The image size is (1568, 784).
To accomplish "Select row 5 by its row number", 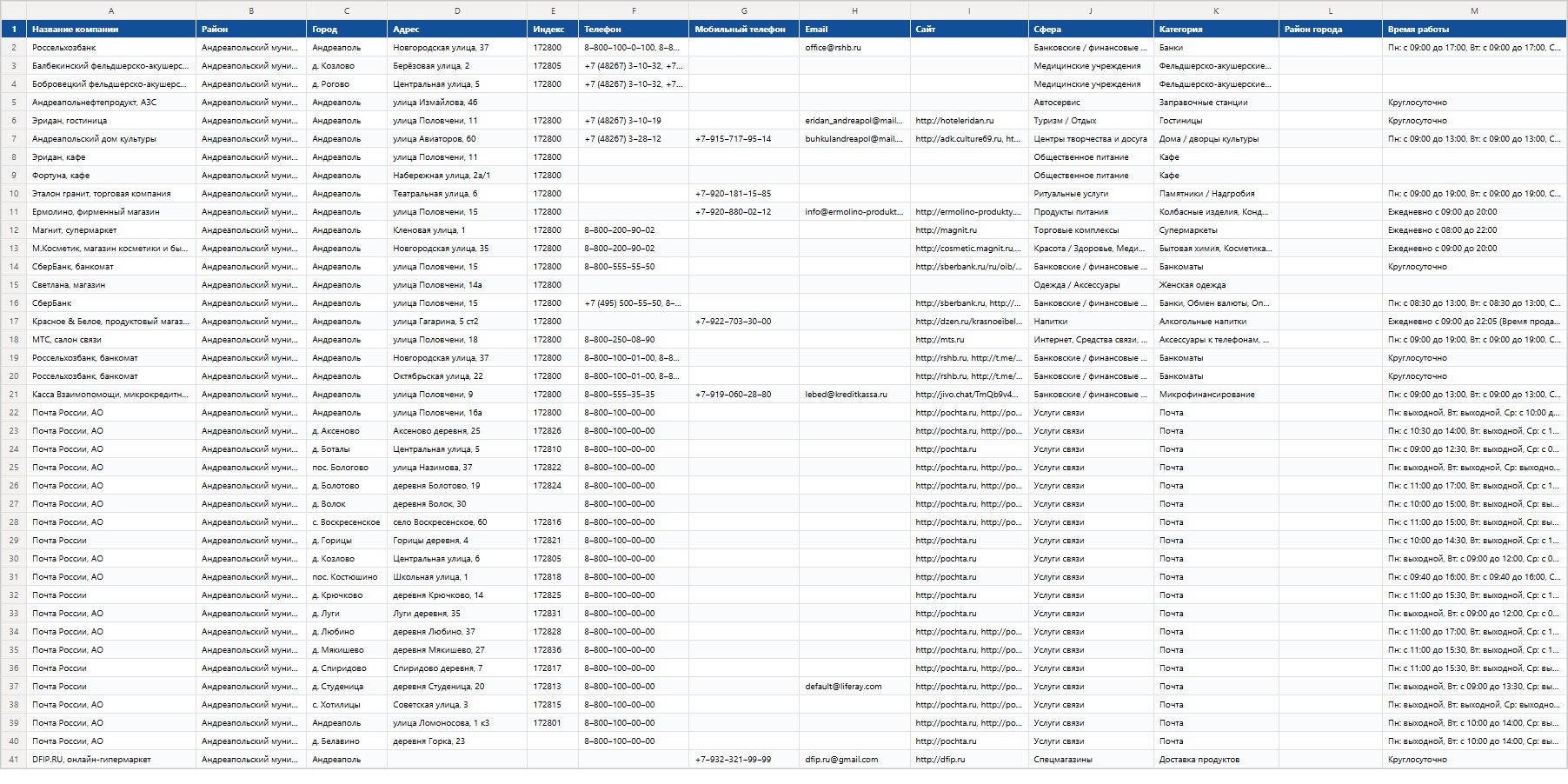I will [14, 102].
